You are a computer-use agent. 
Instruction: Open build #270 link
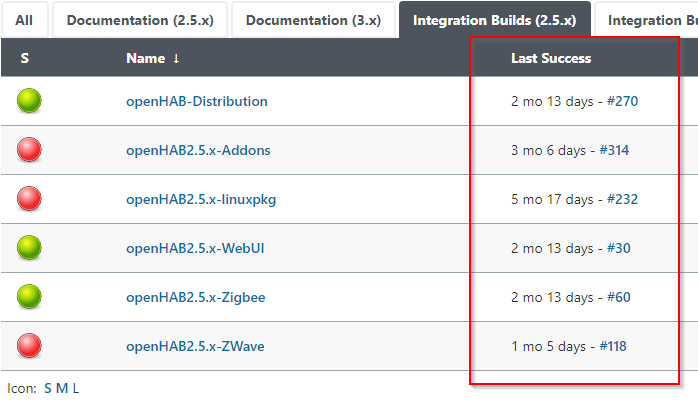(x=622, y=101)
